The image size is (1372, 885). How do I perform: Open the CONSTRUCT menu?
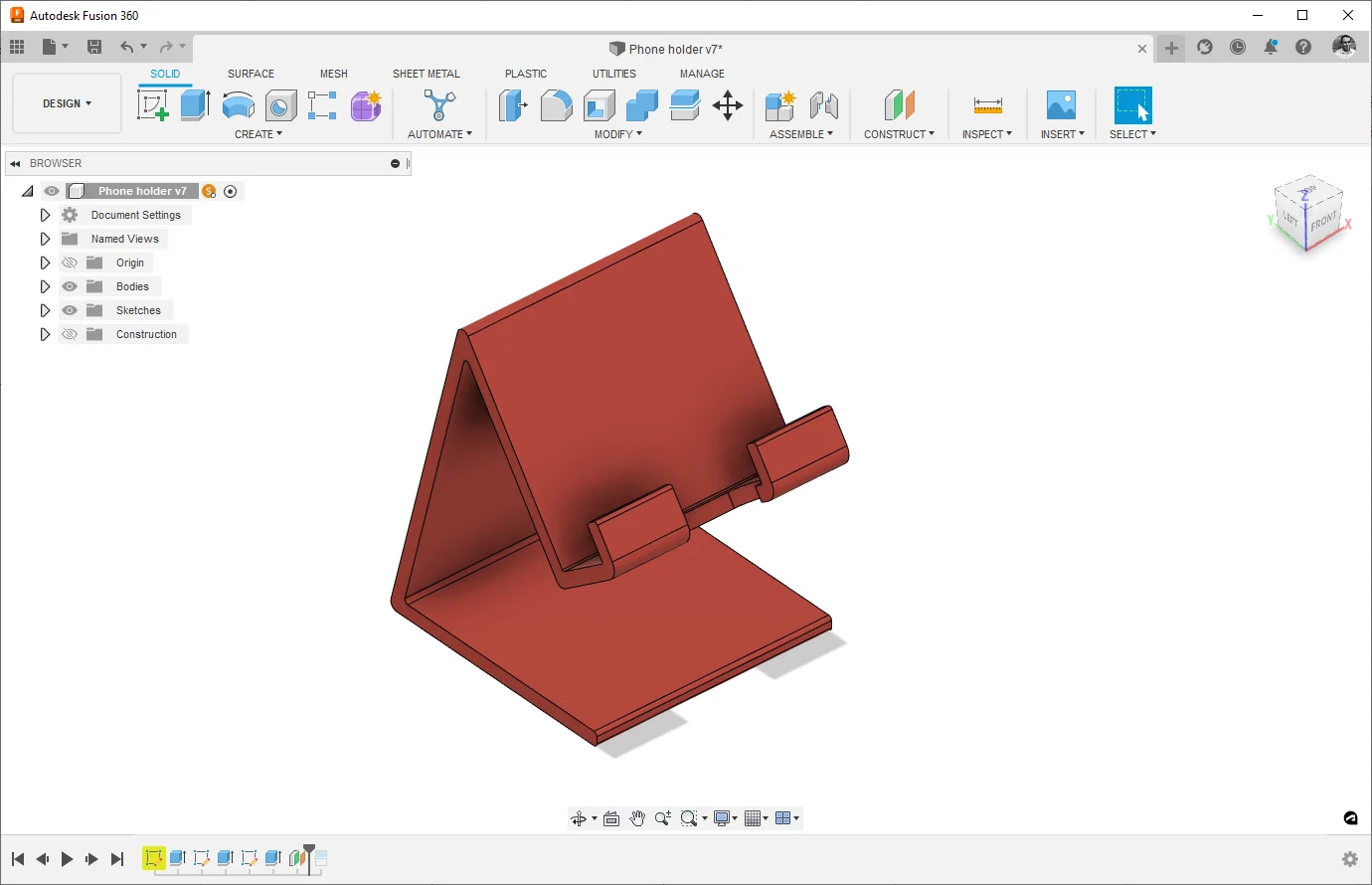[900, 134]
